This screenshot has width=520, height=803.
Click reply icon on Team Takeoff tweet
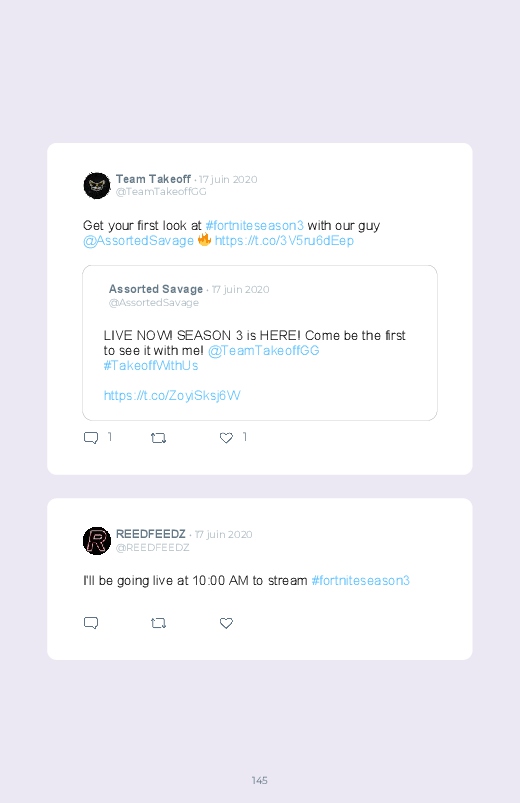(91, 438)
